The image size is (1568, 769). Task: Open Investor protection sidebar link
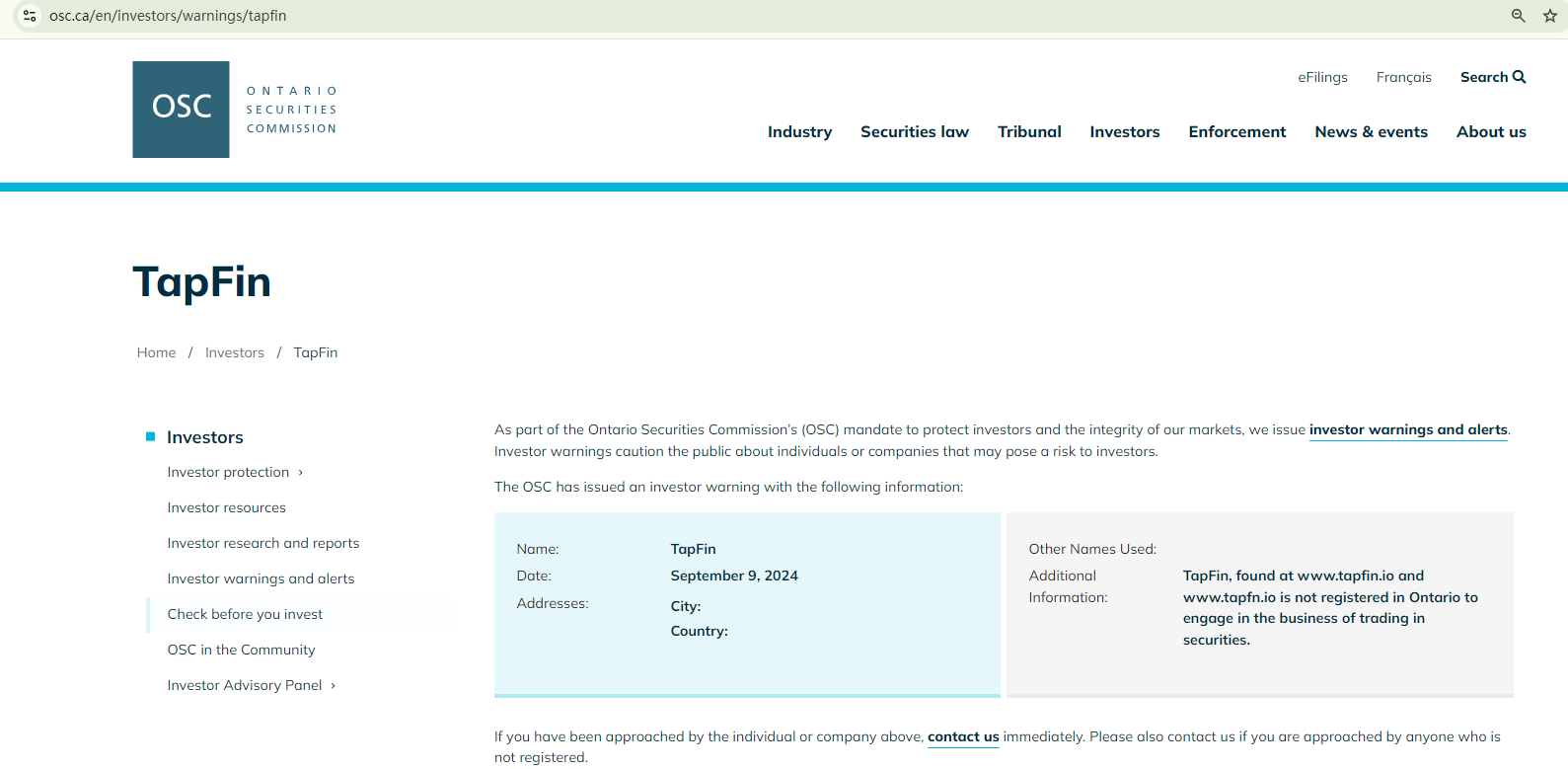point(228,472)
